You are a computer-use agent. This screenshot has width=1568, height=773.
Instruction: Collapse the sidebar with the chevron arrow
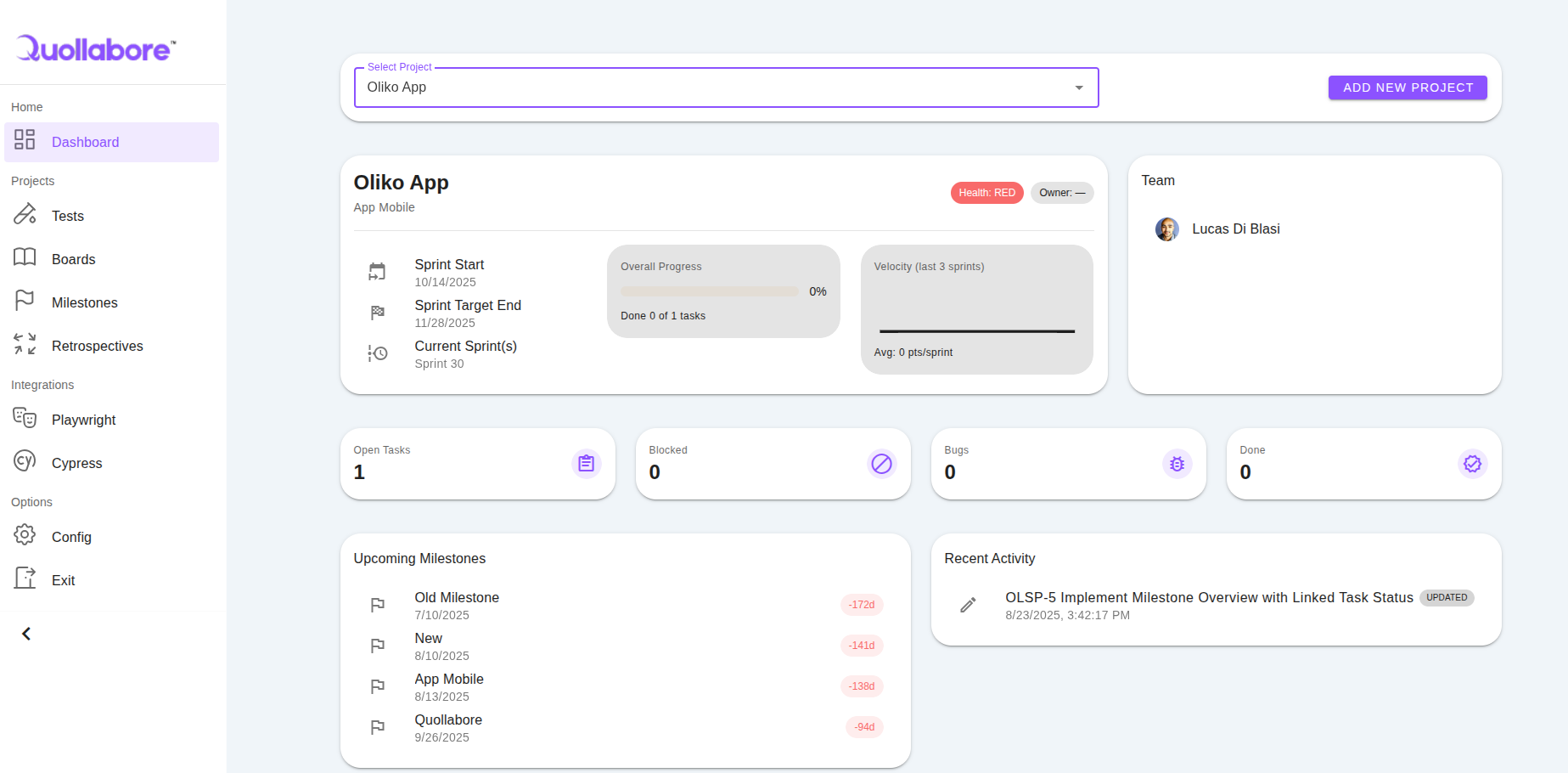pos(26,634)
